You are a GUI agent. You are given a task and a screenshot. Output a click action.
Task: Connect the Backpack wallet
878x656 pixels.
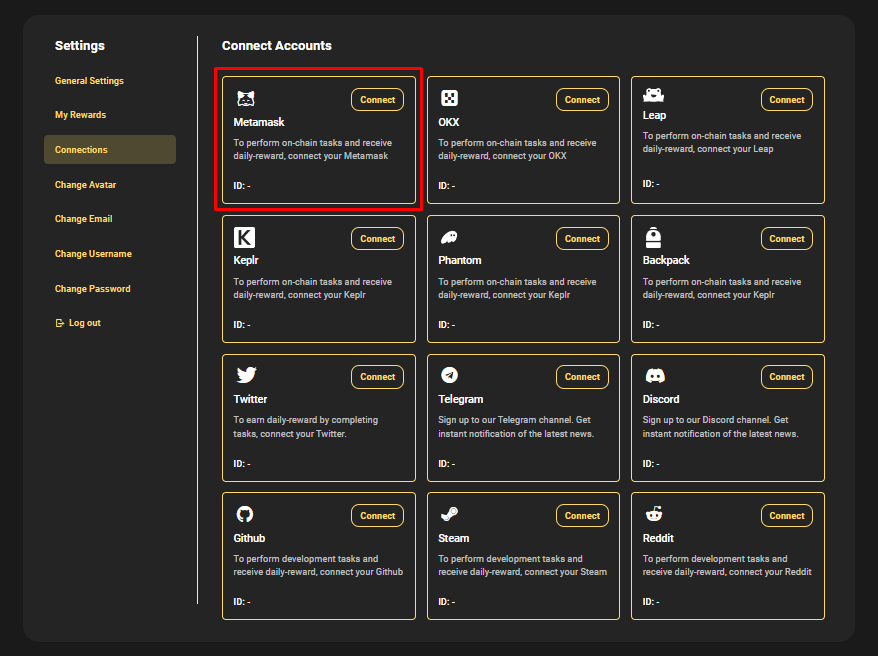(787, 238)
